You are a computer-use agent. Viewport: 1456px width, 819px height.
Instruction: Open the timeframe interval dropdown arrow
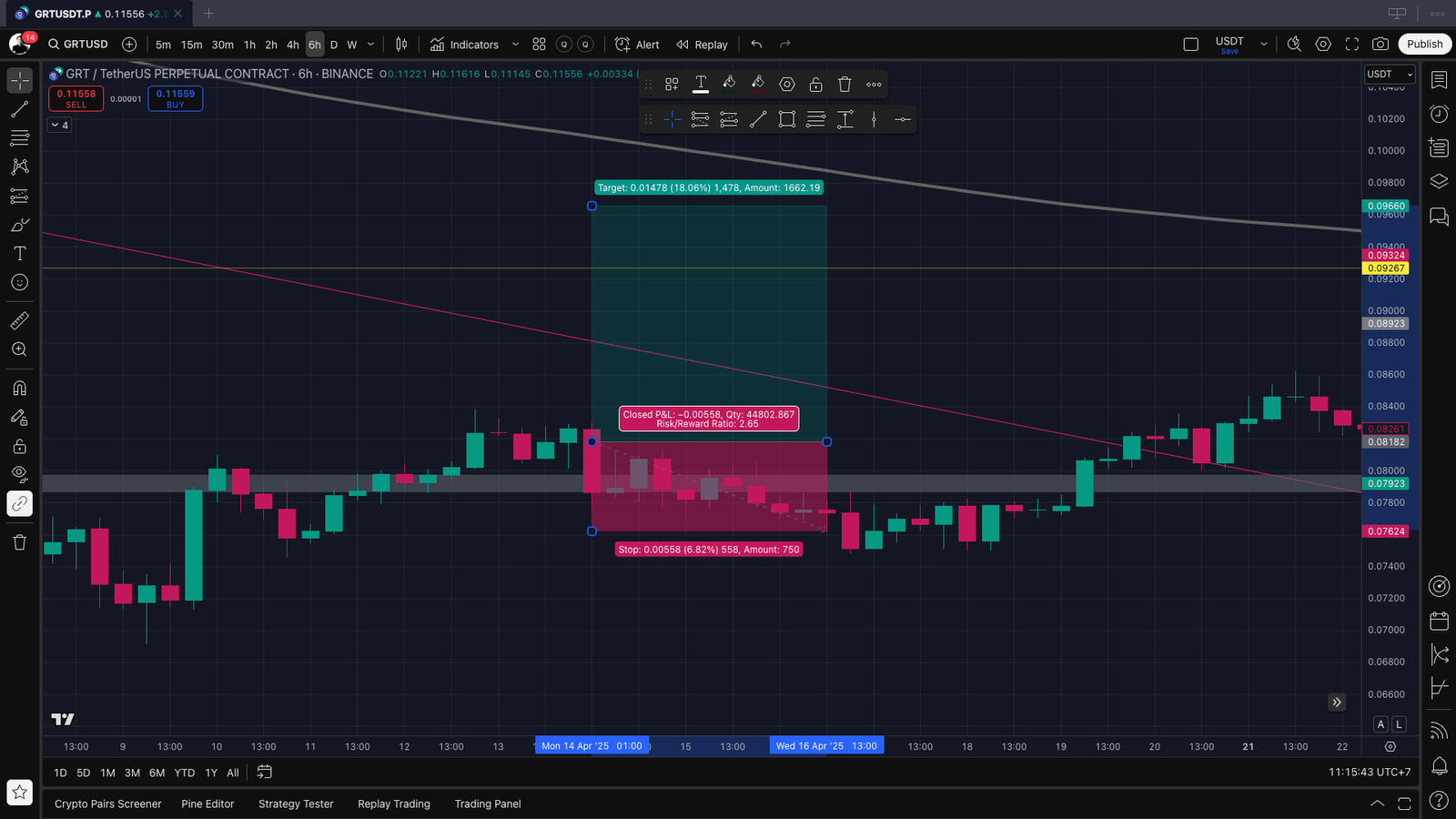coord(370,45)
